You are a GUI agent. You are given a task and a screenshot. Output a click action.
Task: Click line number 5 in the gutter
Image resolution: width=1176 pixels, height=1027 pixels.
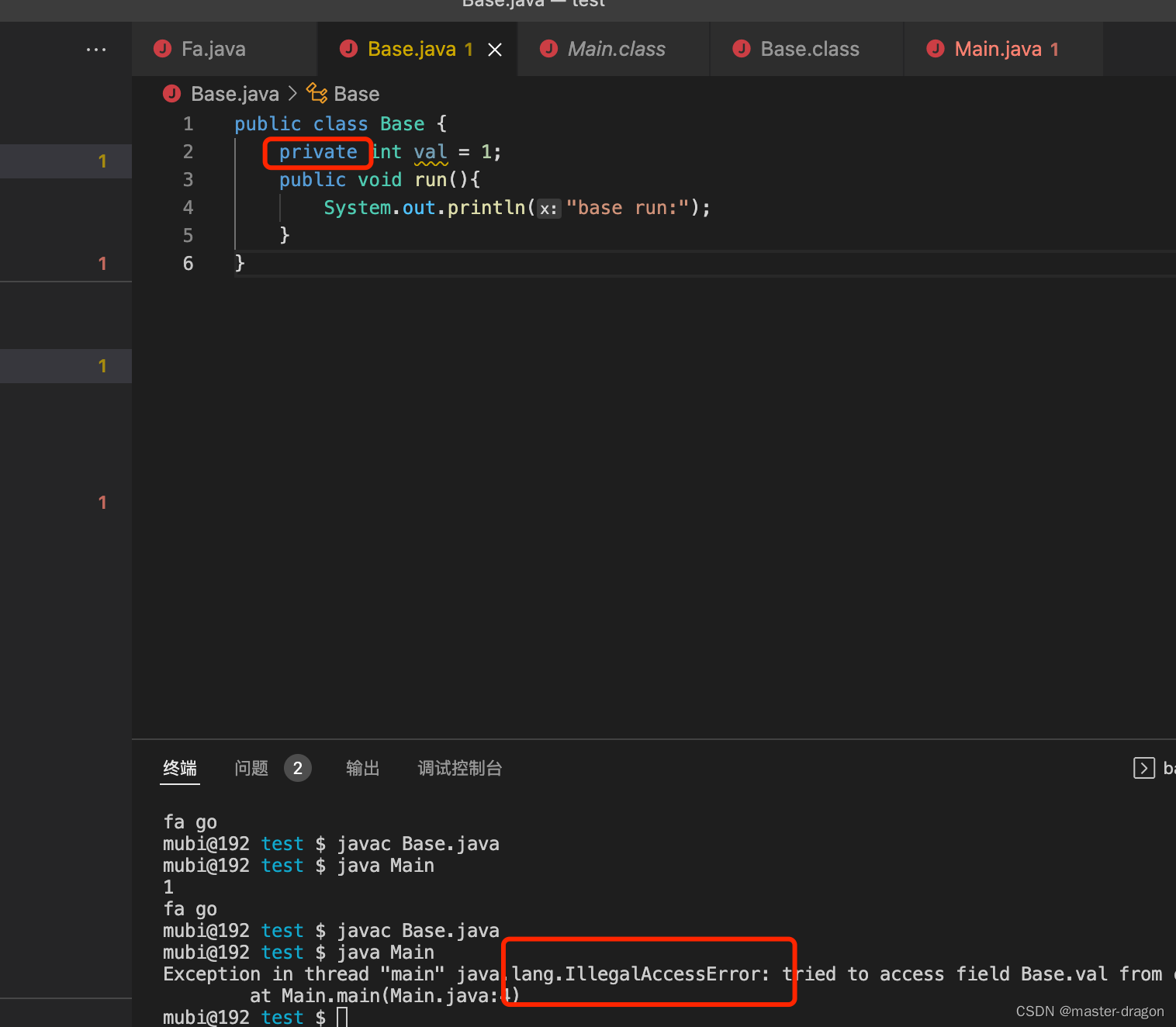point(188,236)
